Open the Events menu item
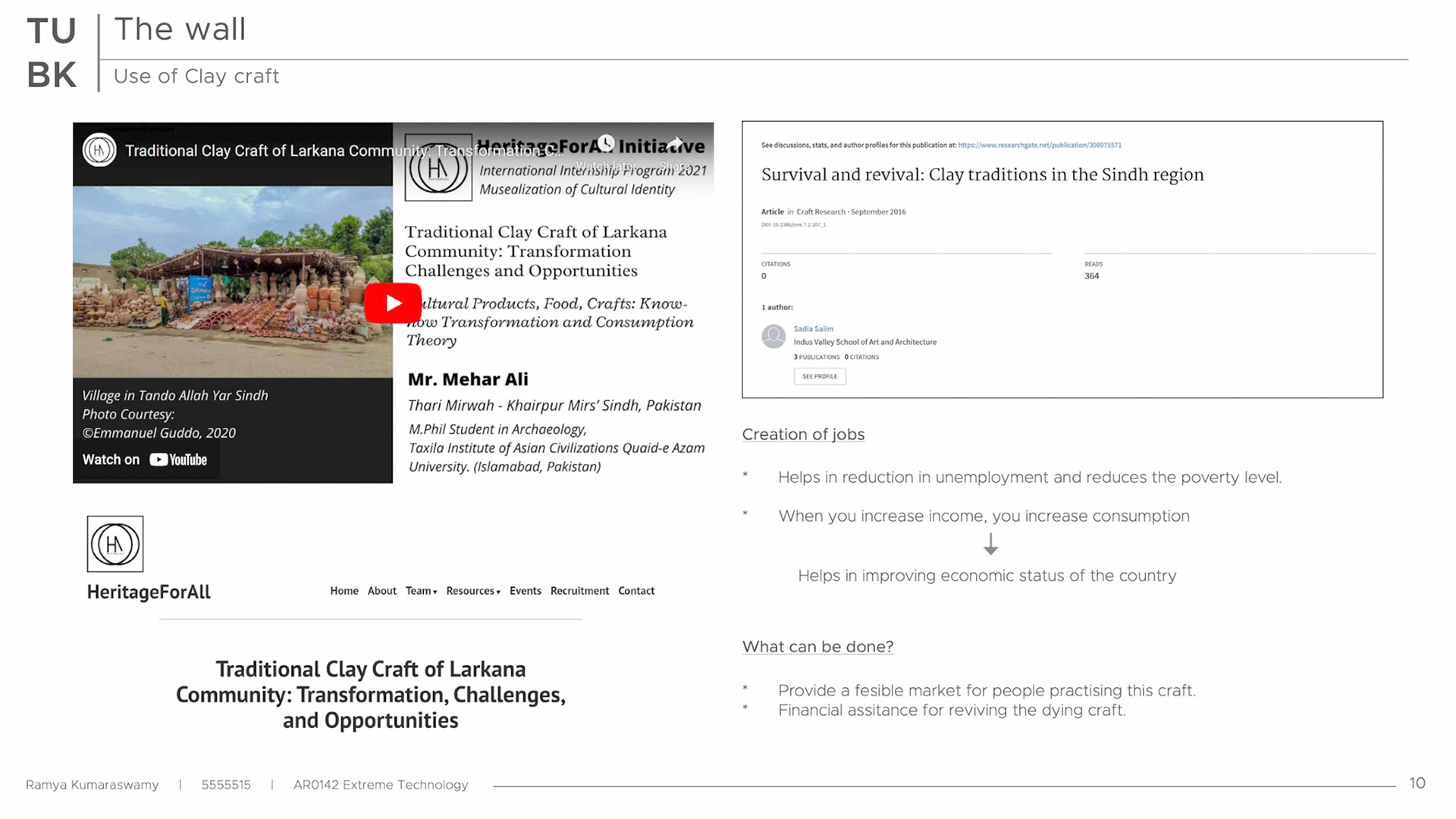The width and height of the screenshot is (1456, 819). pos(525,591)
